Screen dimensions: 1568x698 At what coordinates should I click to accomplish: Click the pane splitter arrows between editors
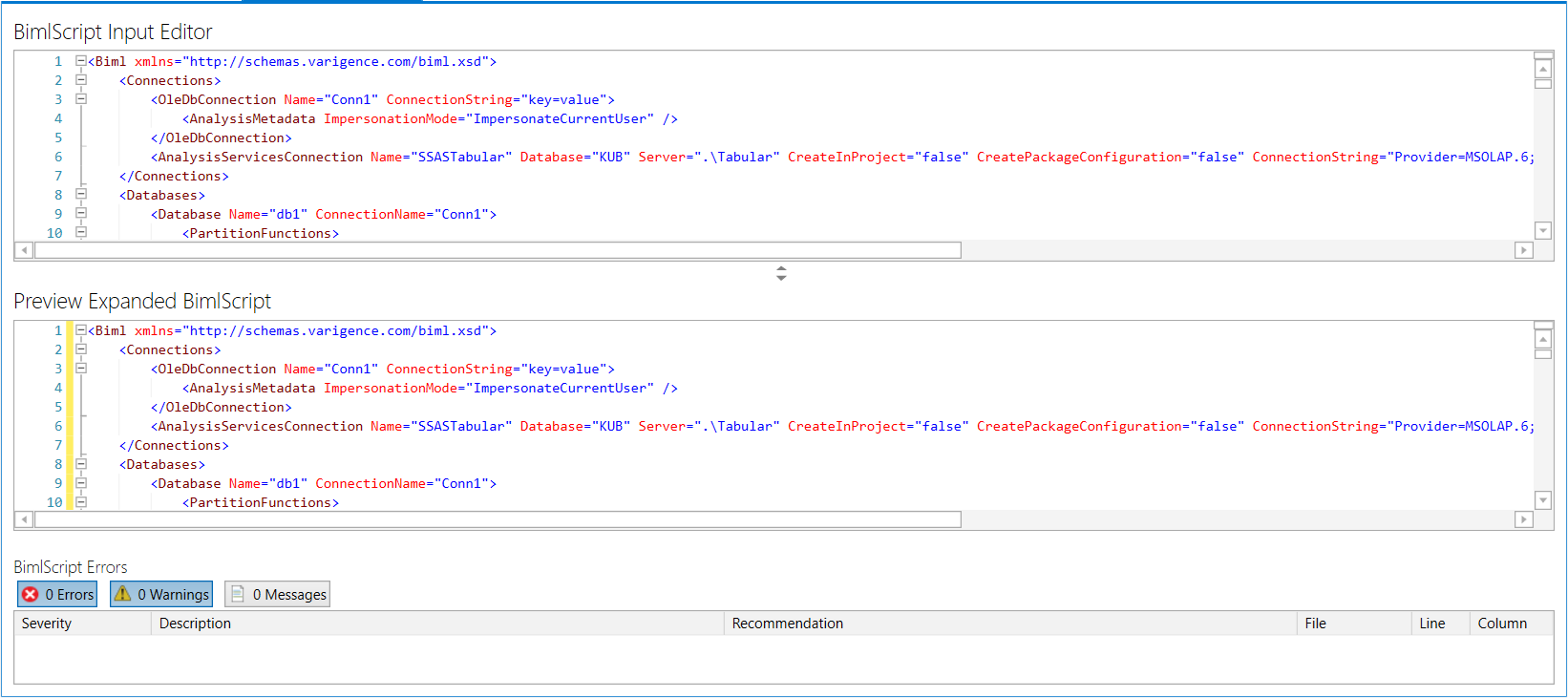pyautogui.click(x=781, y=273)
